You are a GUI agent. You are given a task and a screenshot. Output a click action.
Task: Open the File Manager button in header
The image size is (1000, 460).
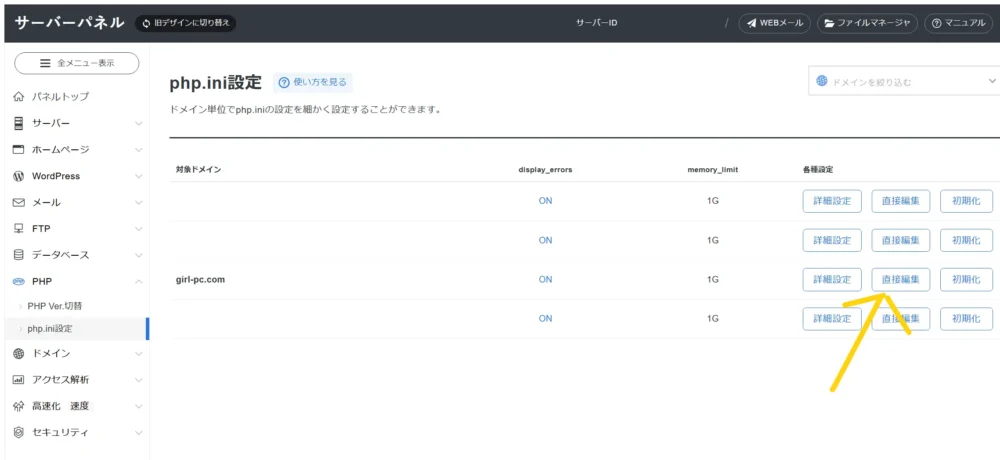(867, 23)
